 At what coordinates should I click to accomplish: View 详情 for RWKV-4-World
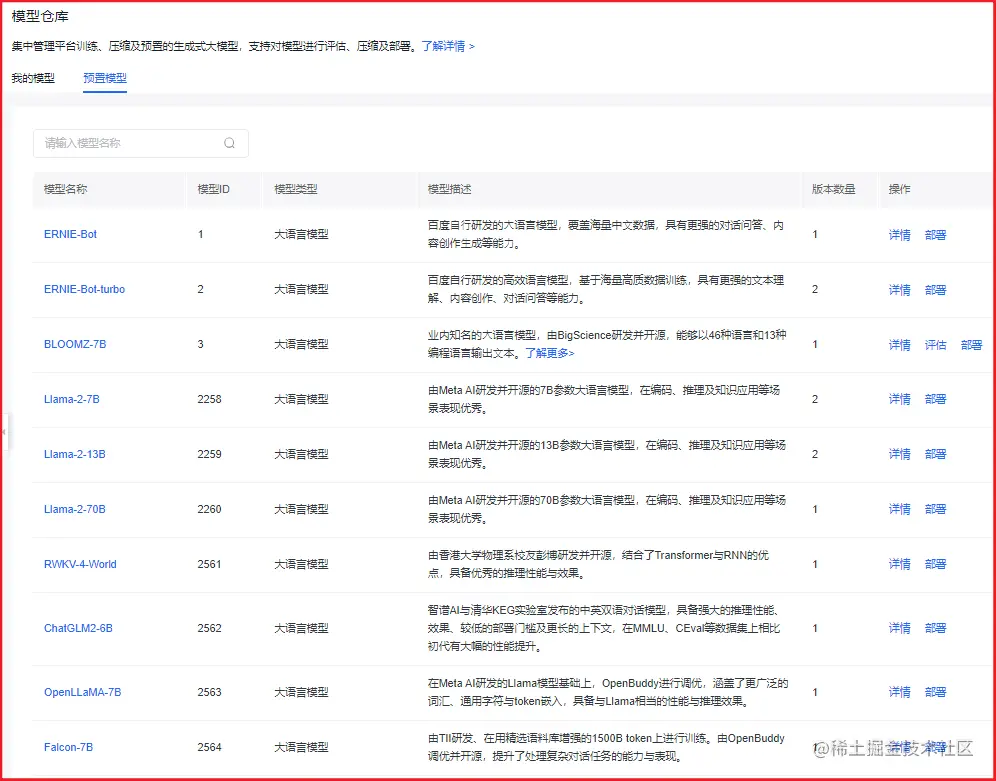[899, 564]
